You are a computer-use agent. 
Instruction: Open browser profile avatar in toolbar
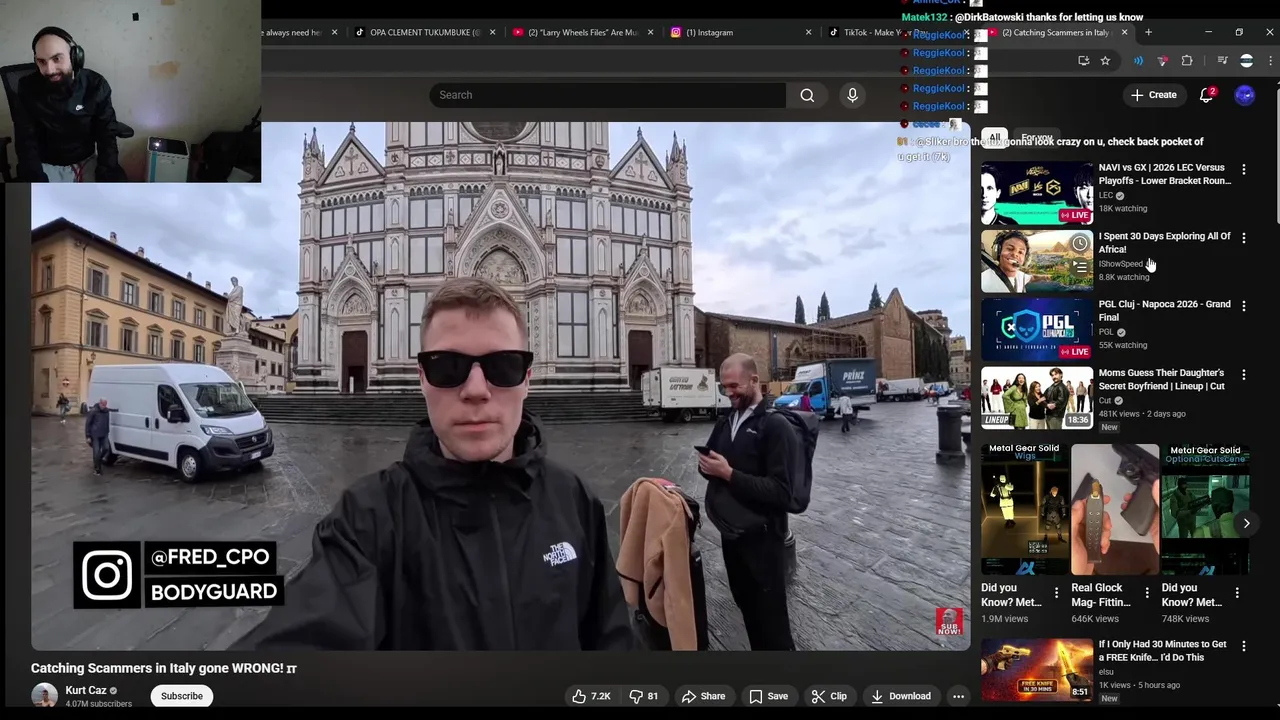pyautogui.click(x=1246, y=61)
